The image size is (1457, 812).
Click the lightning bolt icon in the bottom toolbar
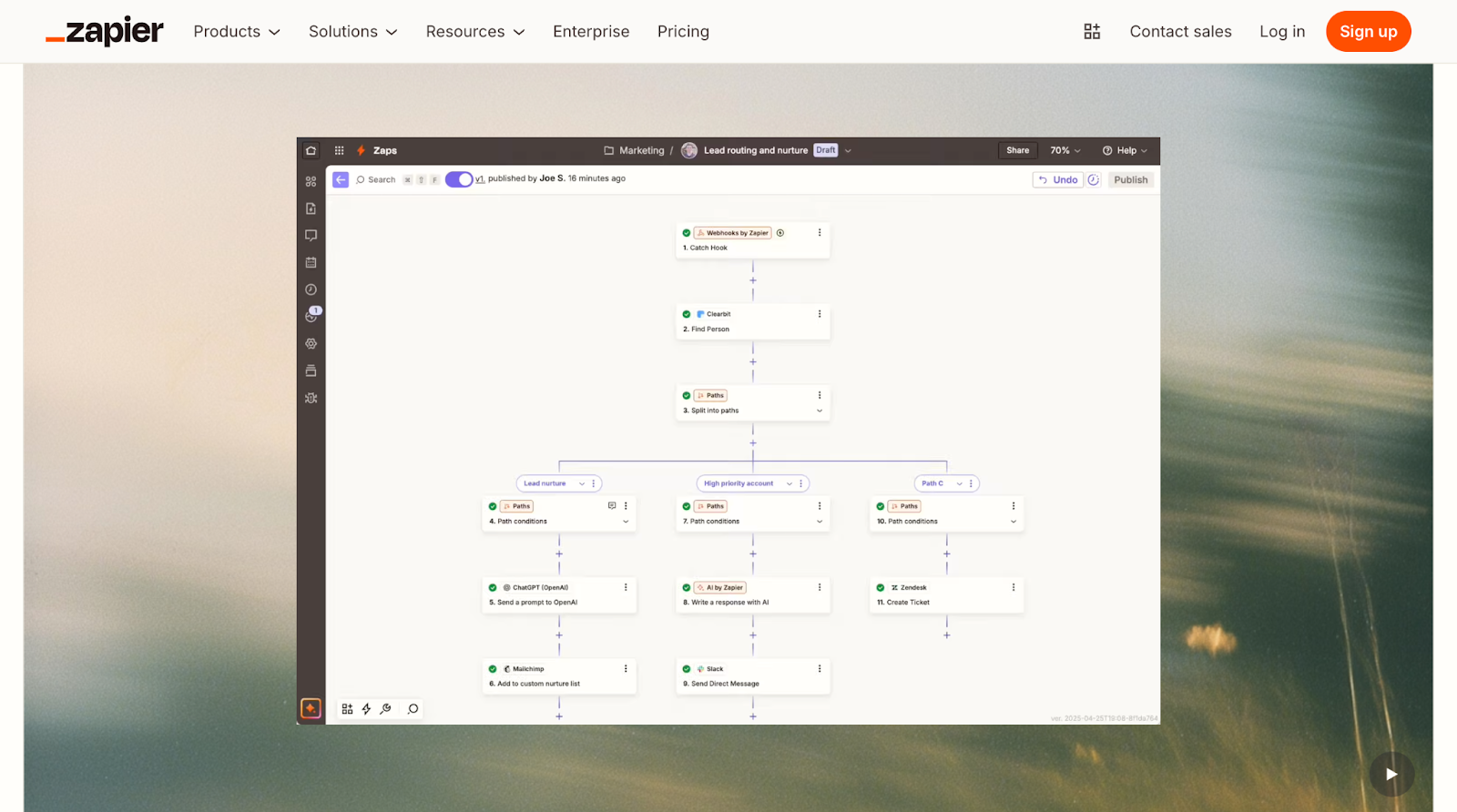click(x=366, y=708)
